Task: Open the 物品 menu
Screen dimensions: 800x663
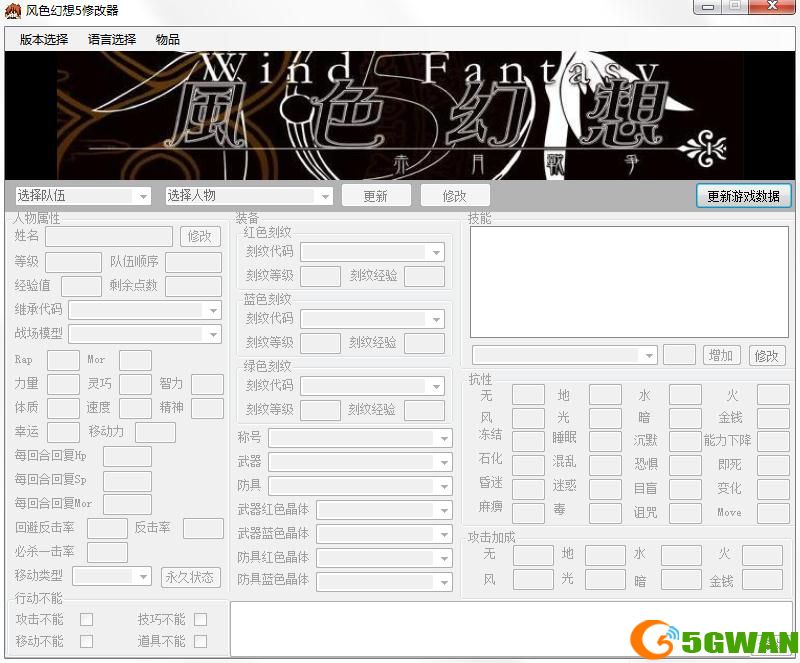Action: click(x=167, y=39)
